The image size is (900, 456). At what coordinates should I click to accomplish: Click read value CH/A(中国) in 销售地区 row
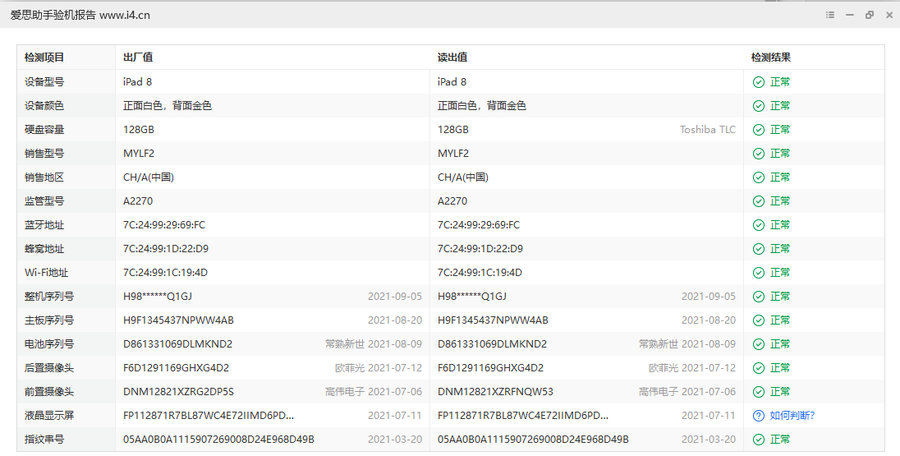pos(463,177)
